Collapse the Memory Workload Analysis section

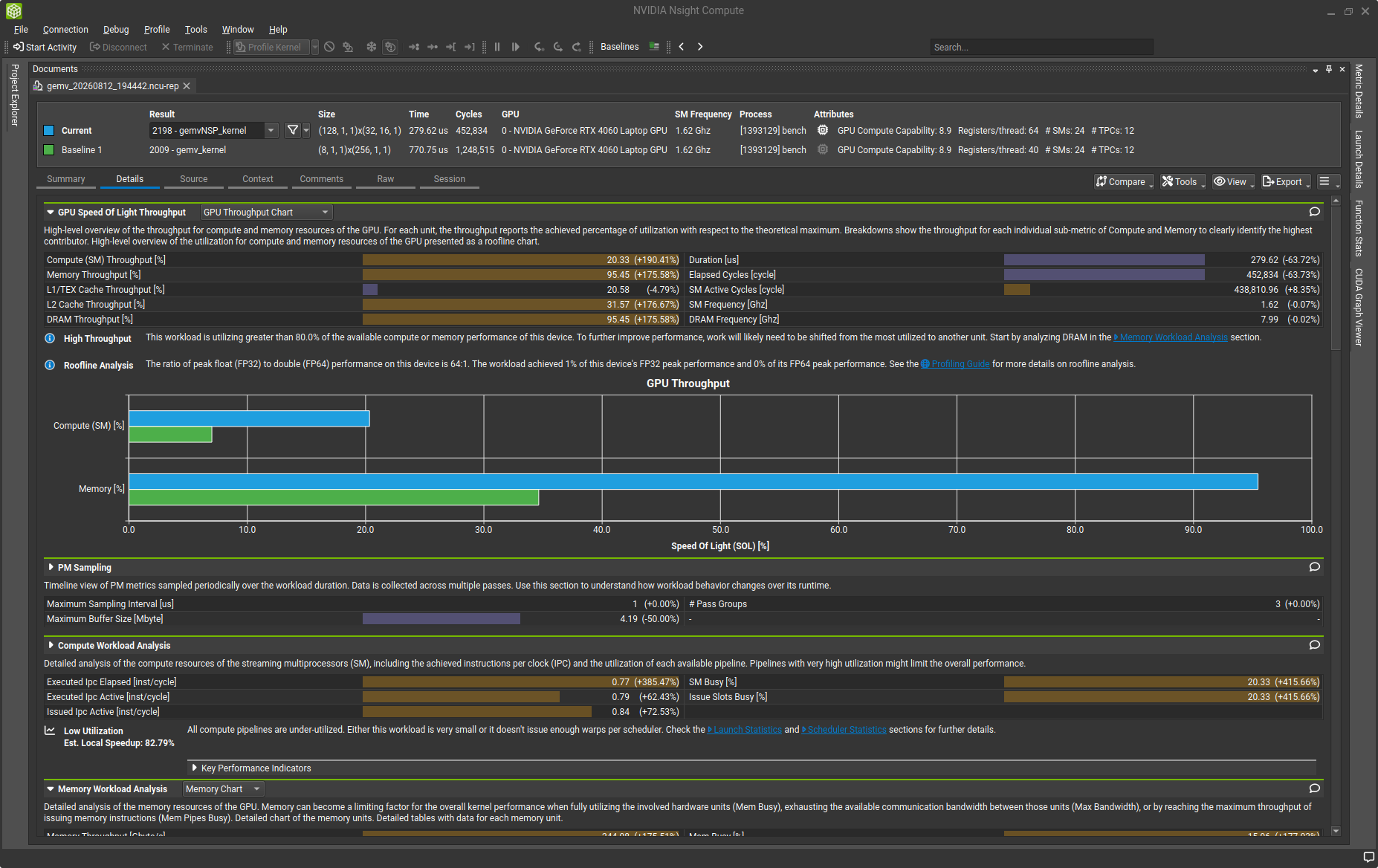pyautogui.click(x=51, y=789)
